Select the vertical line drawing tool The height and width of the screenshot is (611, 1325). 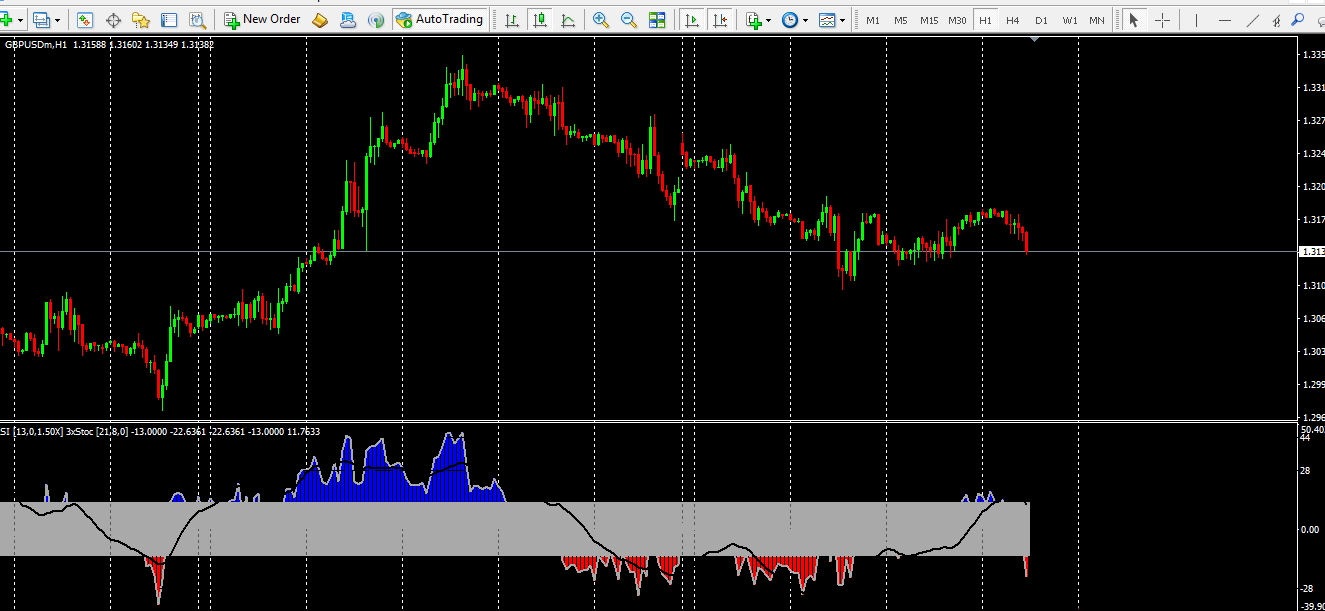pos(1196,19)
